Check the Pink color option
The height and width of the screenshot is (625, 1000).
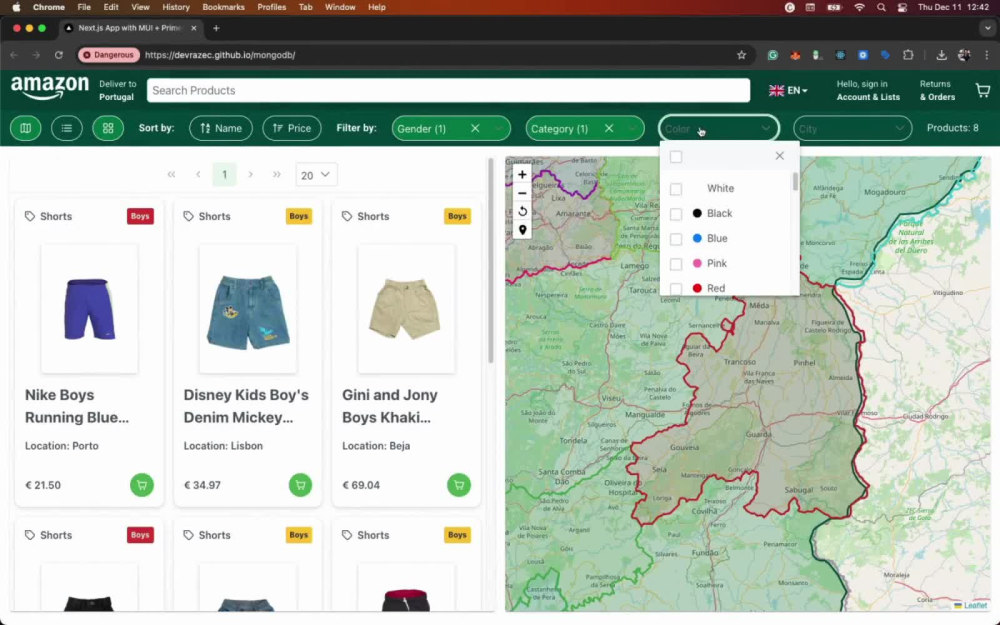(x=676, y=263)
